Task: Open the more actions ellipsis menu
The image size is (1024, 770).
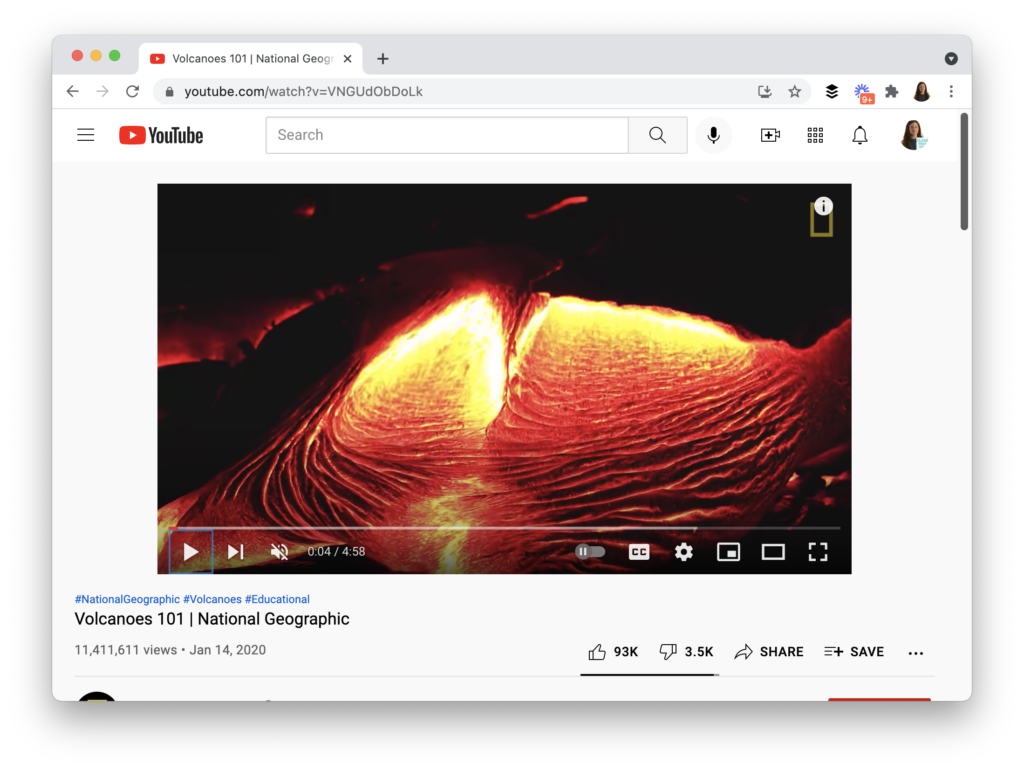Action: click(915, 652)
